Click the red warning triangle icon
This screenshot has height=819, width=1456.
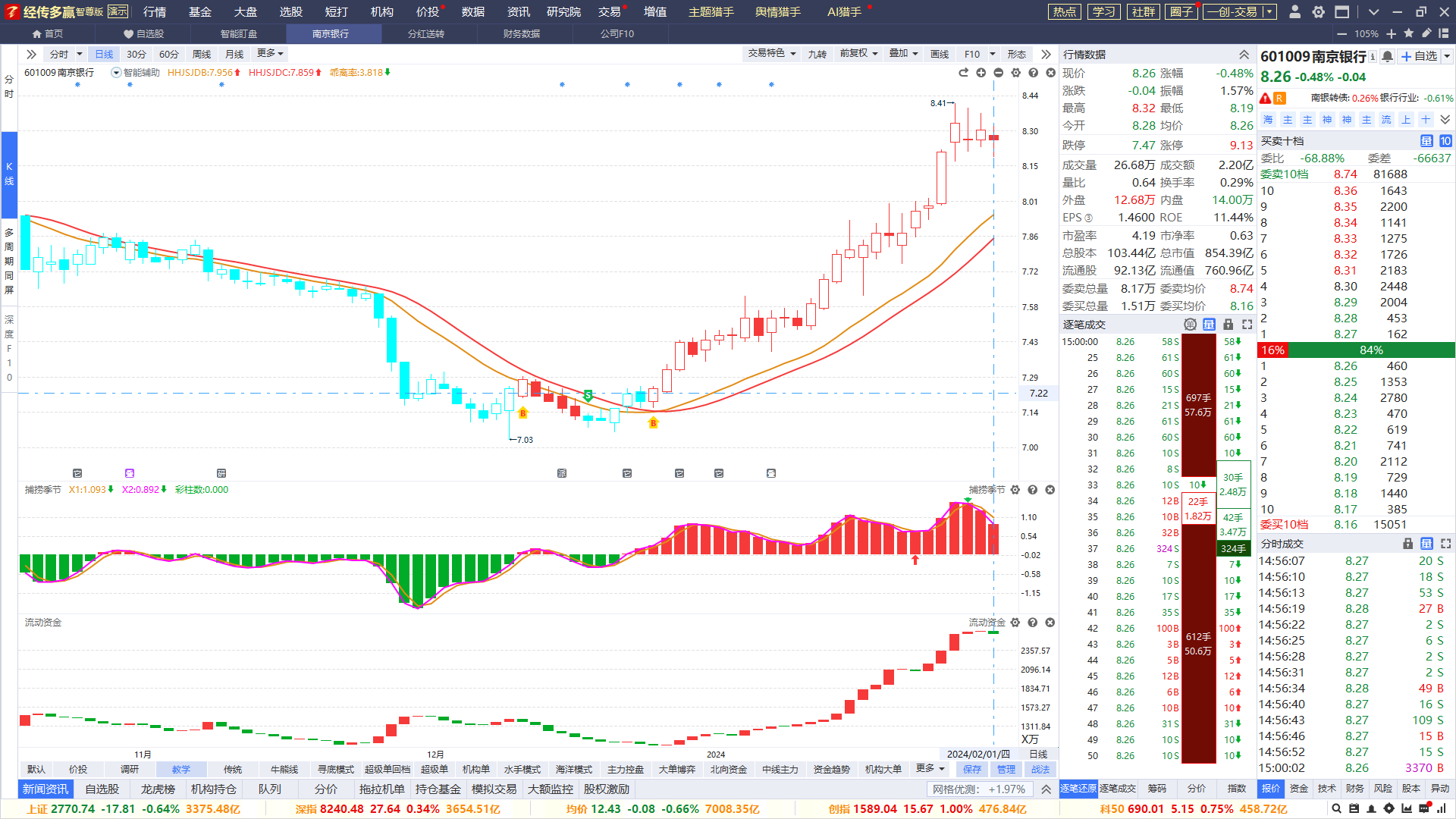click(1266, 99)
